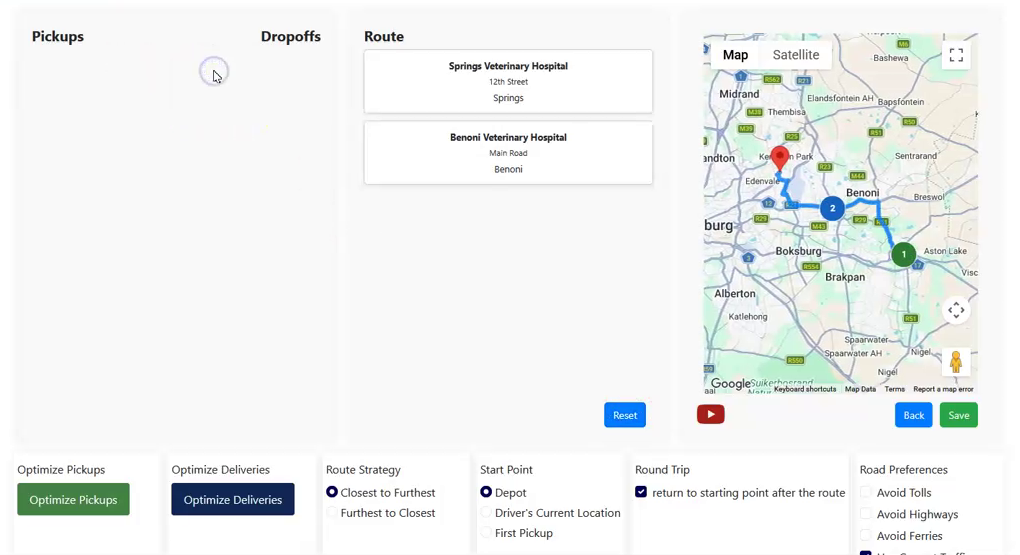The height and width of the screenshot is (555, 1020).
Task: Click Brakpan label on map
Action: 845,277
